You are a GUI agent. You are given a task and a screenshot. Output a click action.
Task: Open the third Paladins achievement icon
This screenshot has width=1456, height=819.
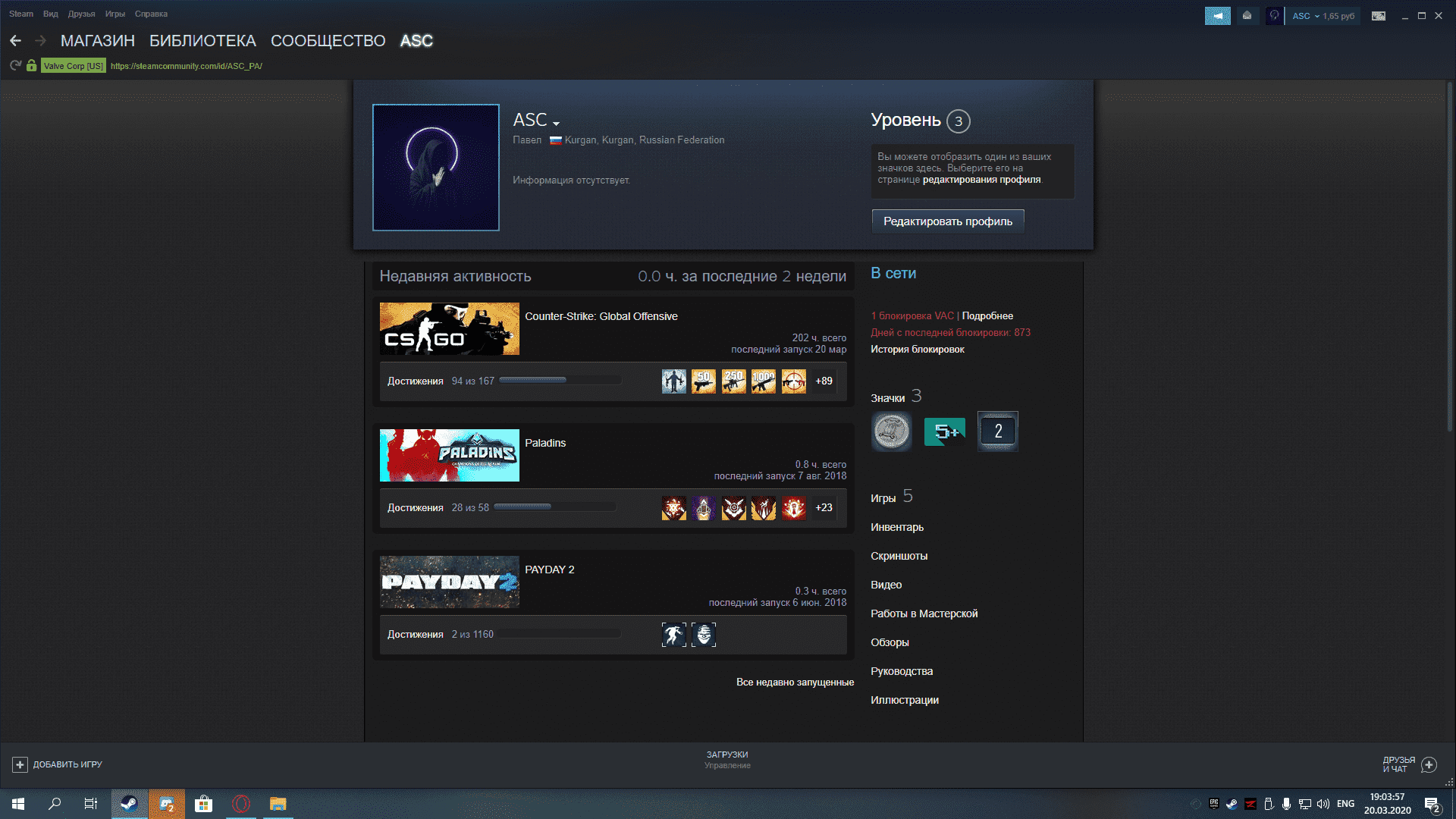[x=733, y=508]
